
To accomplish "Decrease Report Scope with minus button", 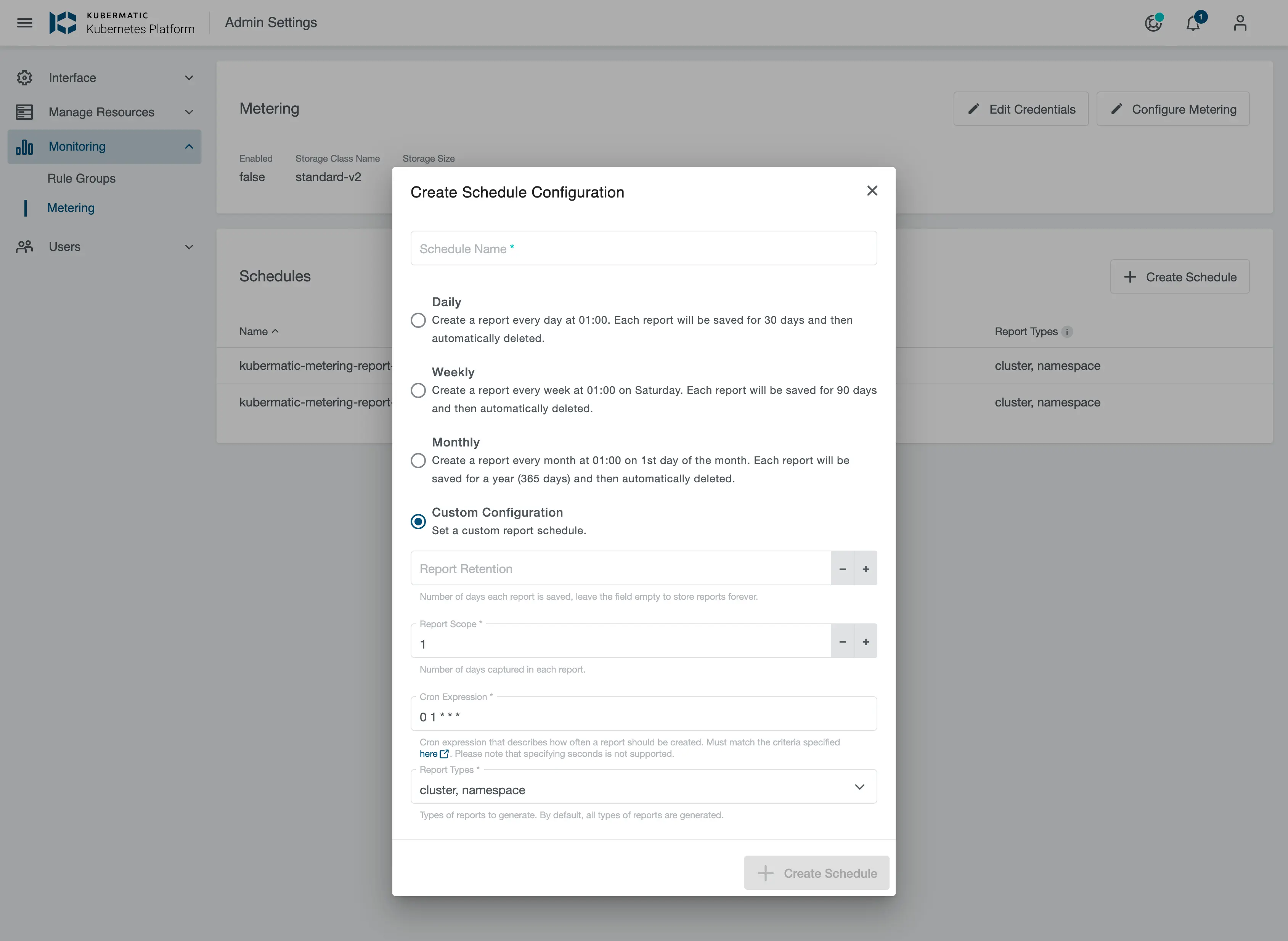I will click(x=842, y=641).
